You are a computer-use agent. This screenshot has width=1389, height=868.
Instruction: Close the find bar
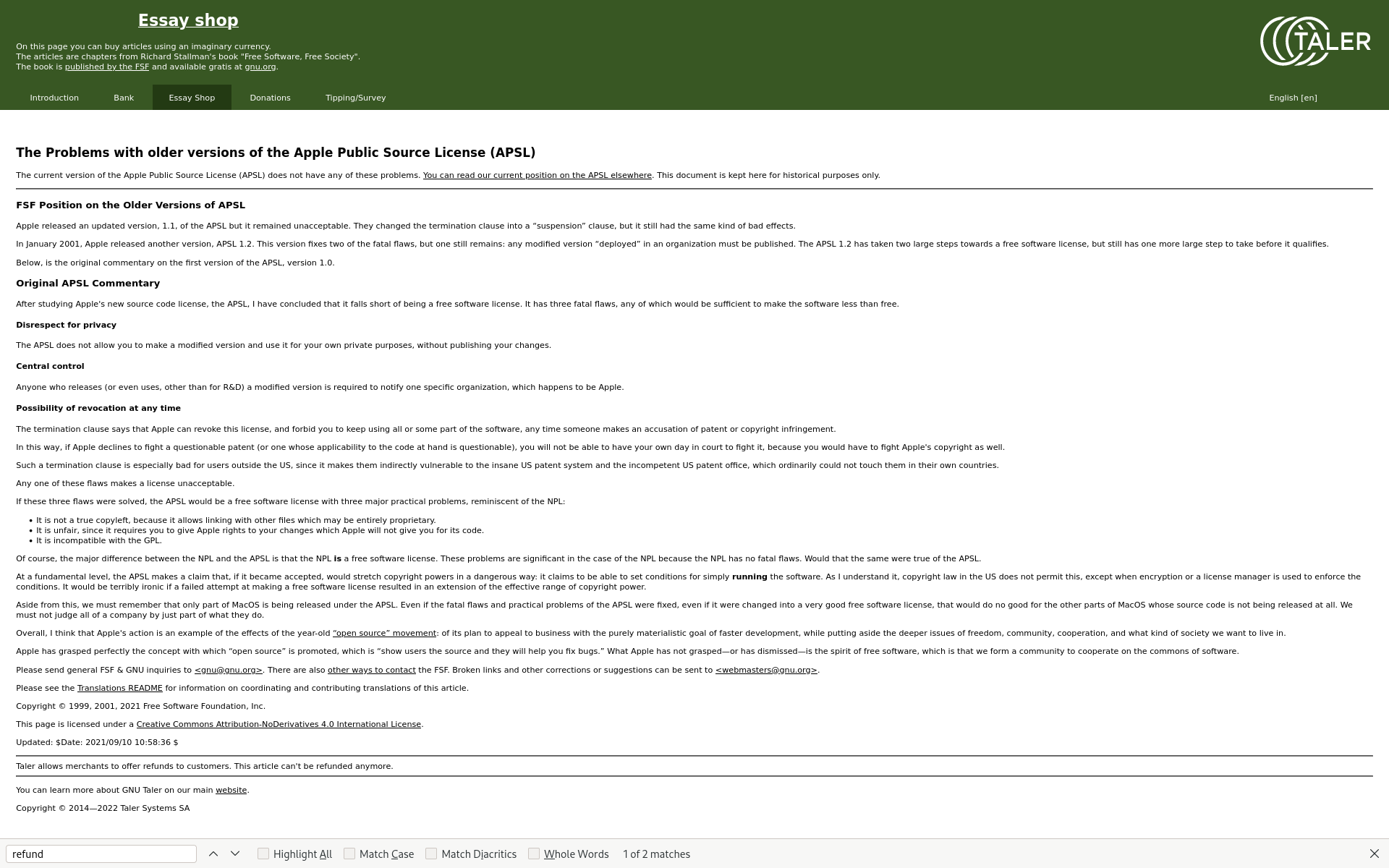1374,854
